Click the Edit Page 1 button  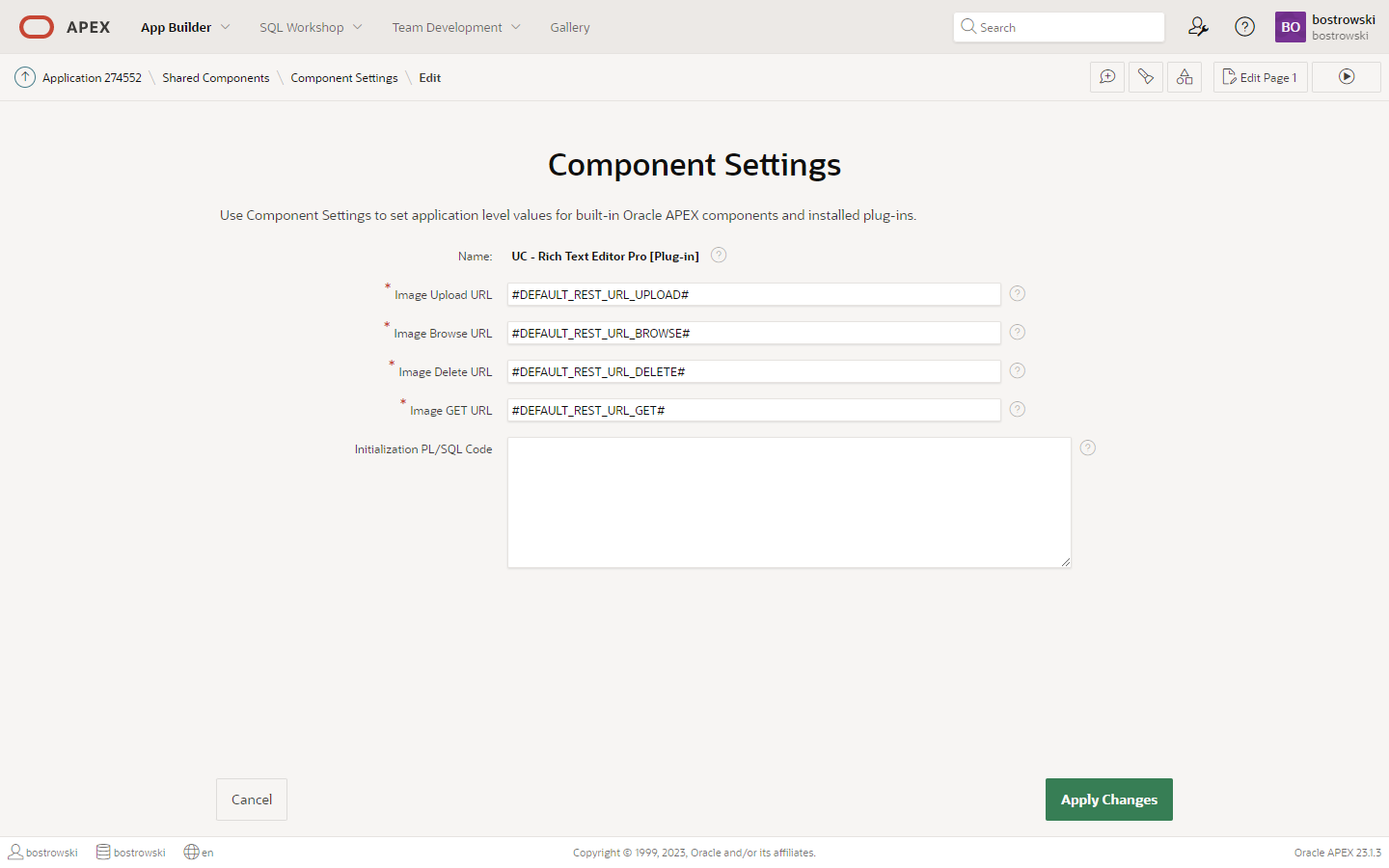[1260, 77]
